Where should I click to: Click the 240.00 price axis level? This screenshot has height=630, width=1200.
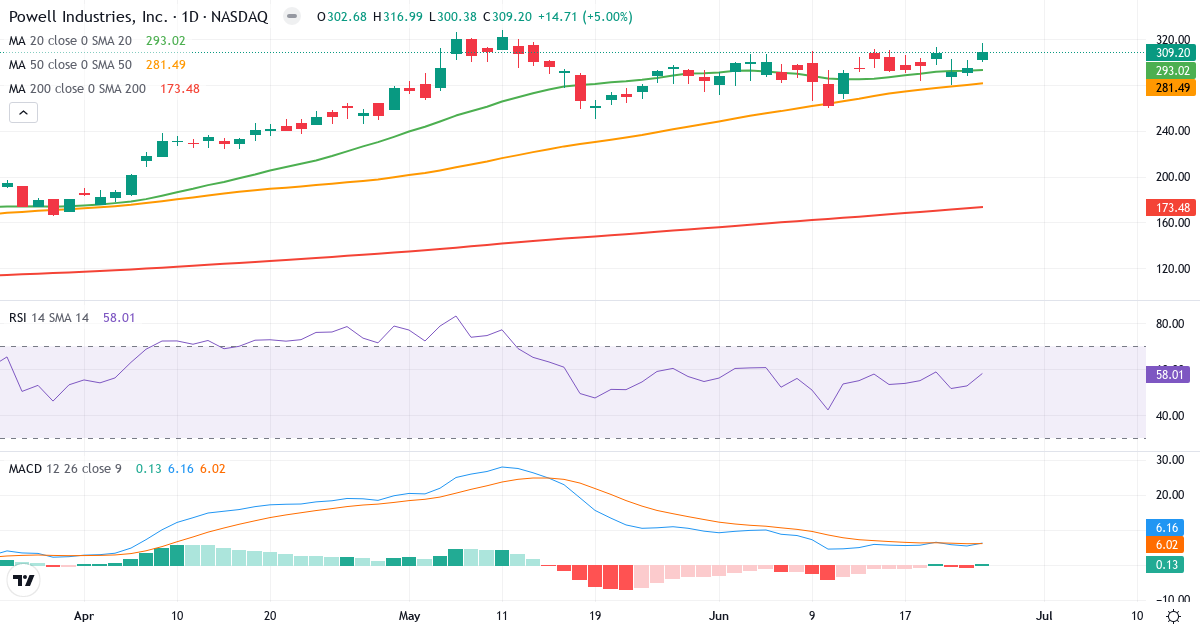[x=1172, y=131]
